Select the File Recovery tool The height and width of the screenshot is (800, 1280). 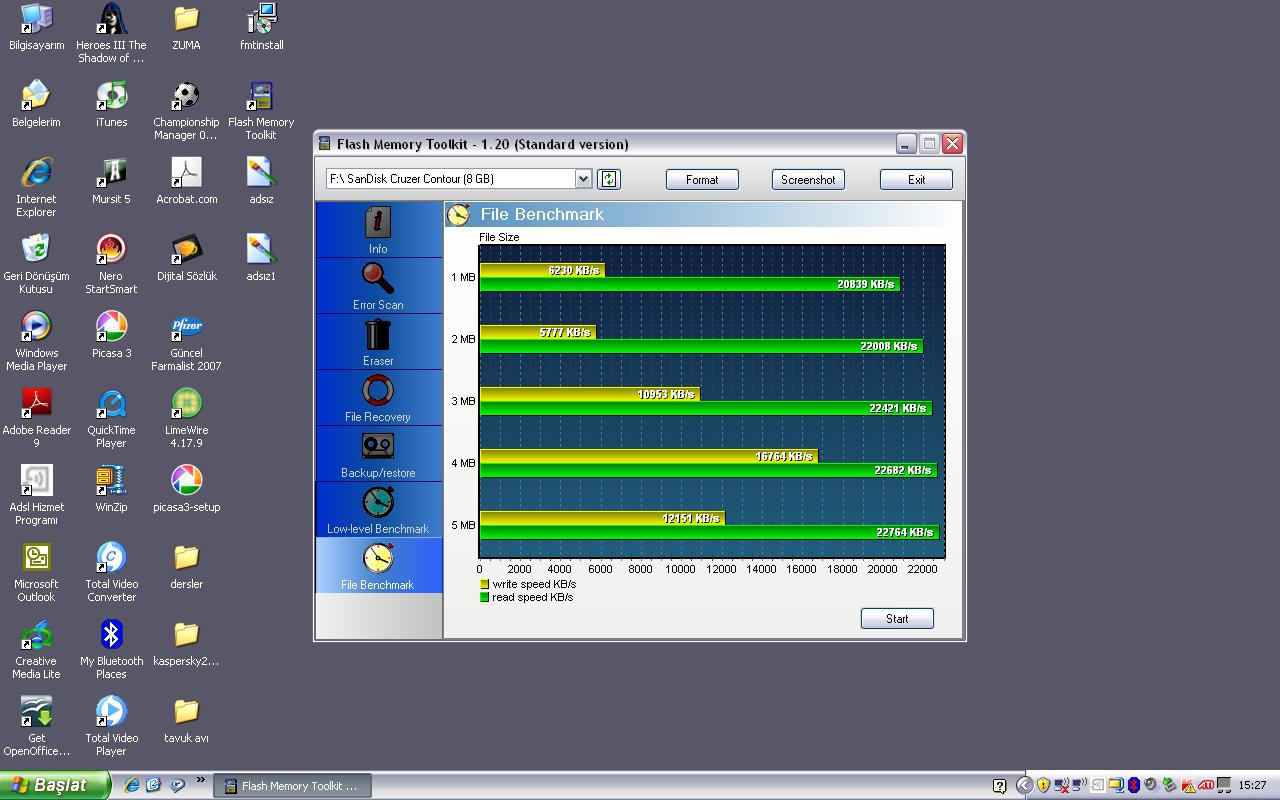[x=378, y=398]
